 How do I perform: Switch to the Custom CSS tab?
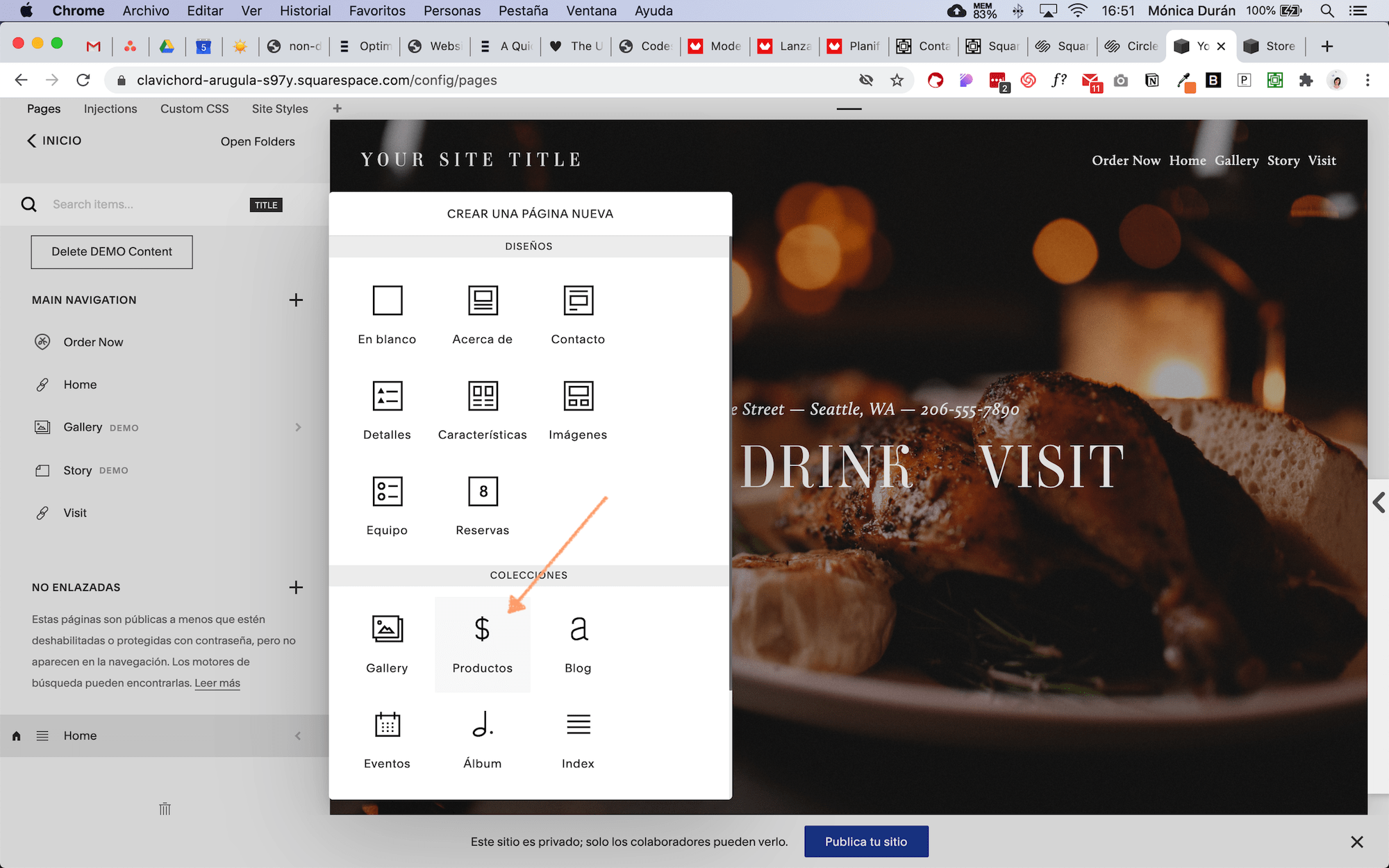[194, 109]
